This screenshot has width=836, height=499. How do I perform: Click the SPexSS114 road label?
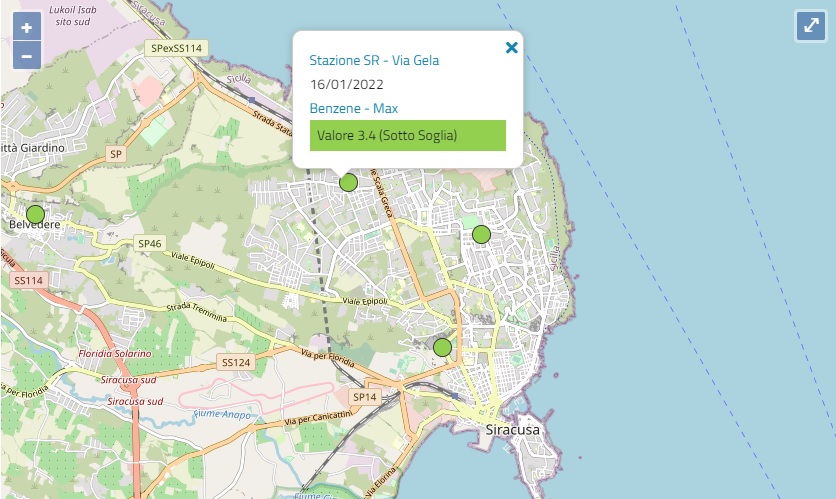coord(176,48)
